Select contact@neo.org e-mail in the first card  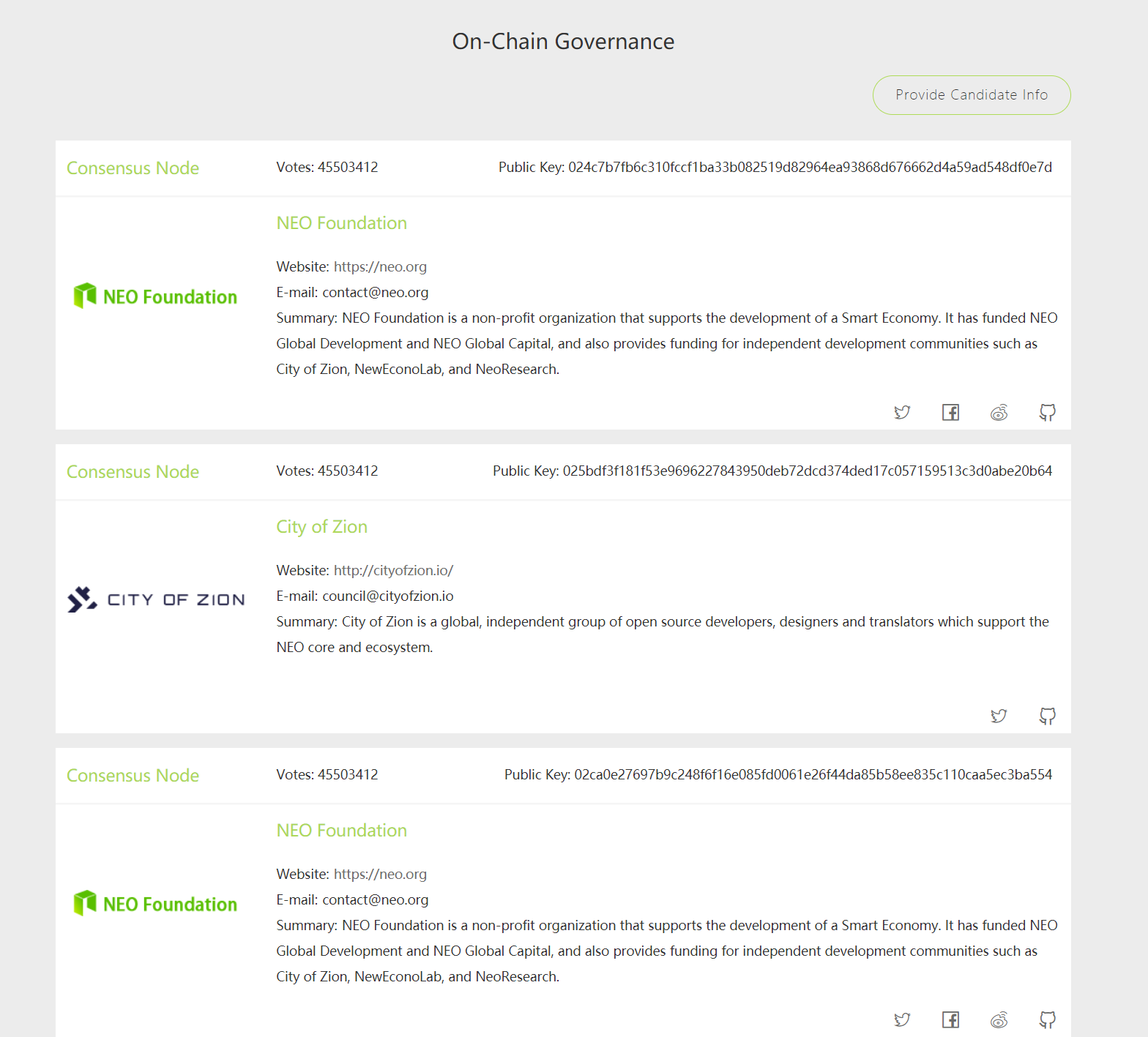click(376, 293)
